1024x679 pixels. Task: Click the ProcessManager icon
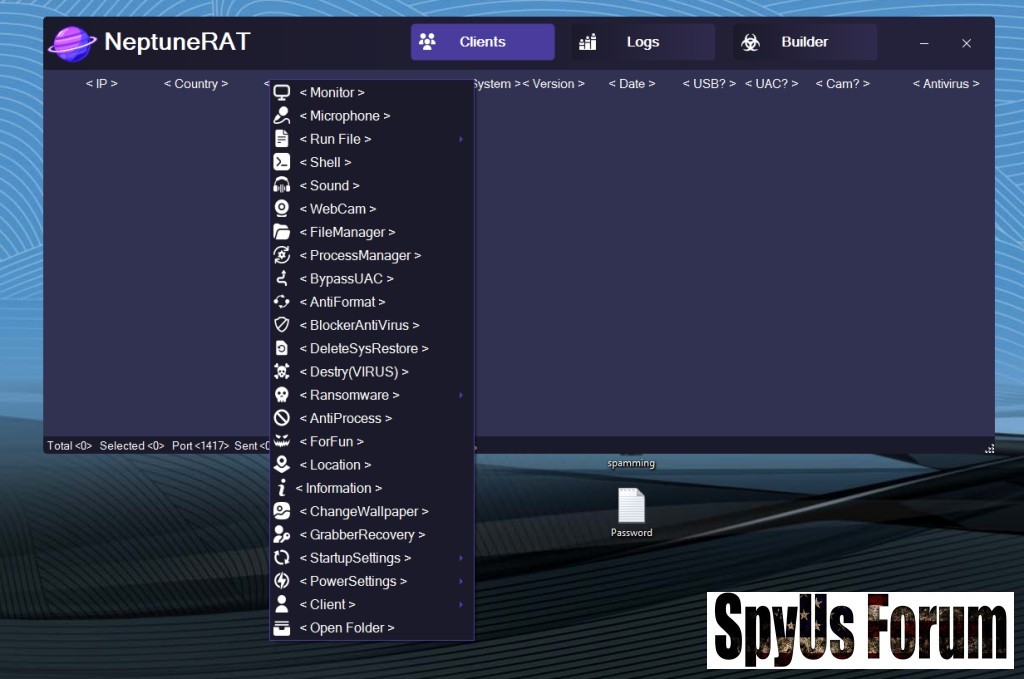pos(282,255)
